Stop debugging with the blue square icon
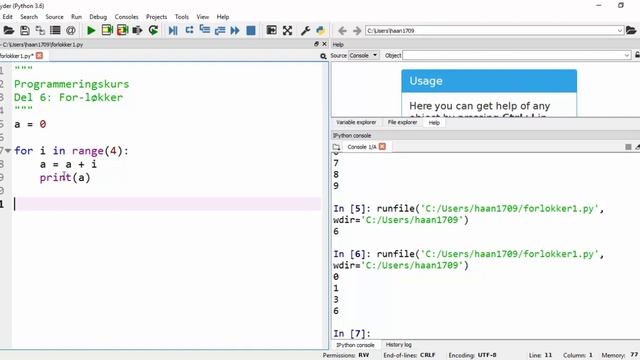The width and height of the screenshot is (640, 360). (251, 30)
